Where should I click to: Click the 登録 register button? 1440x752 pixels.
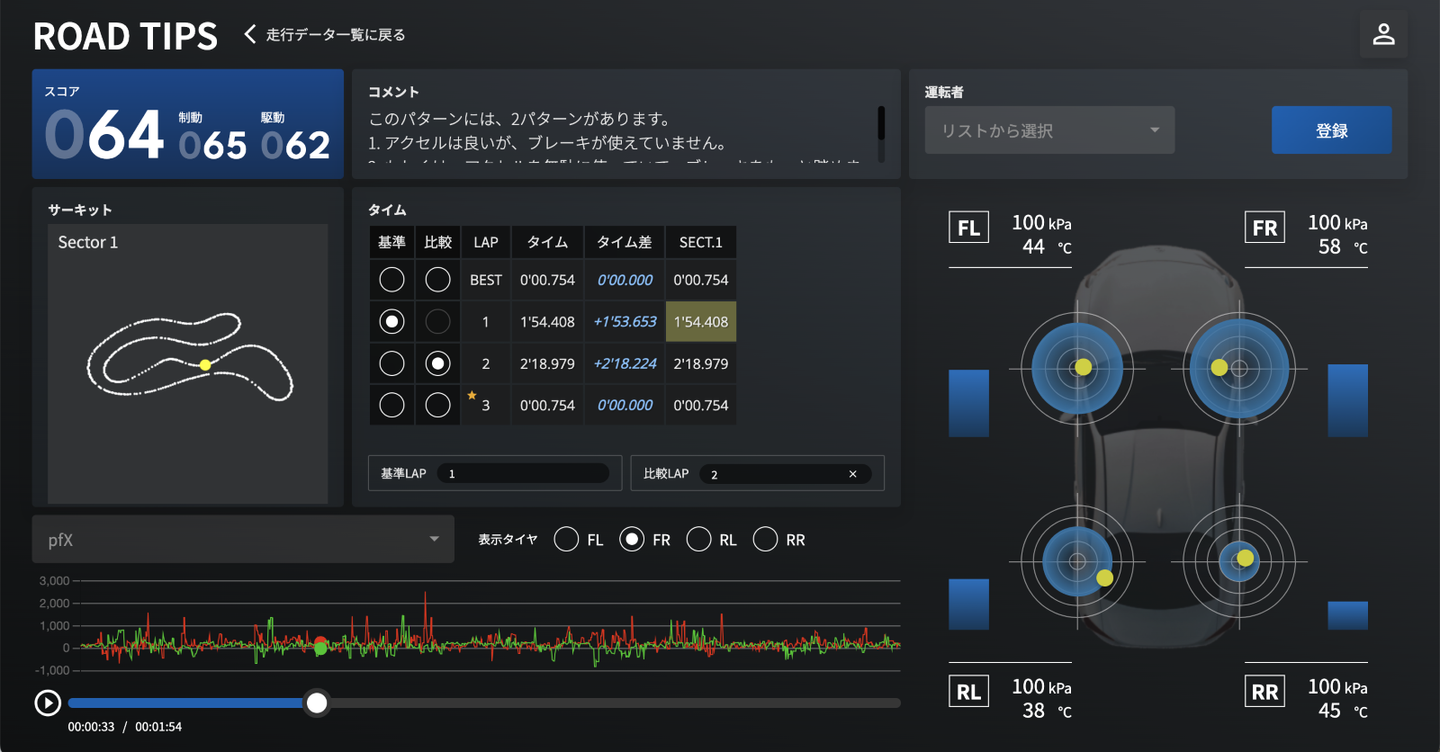1331,131
